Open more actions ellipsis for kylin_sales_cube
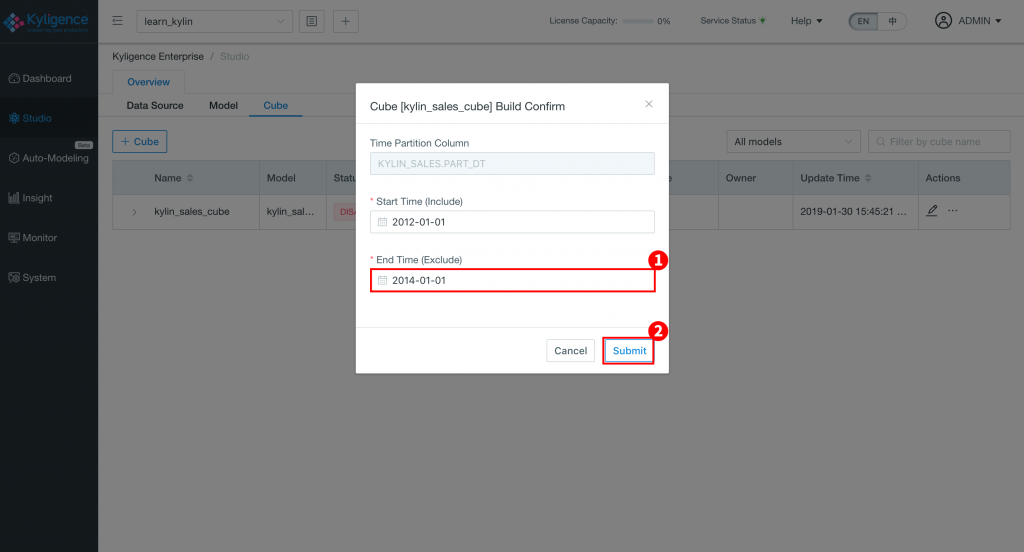The height and width of the screenshot is (552, 1024). tap(953, 211)
